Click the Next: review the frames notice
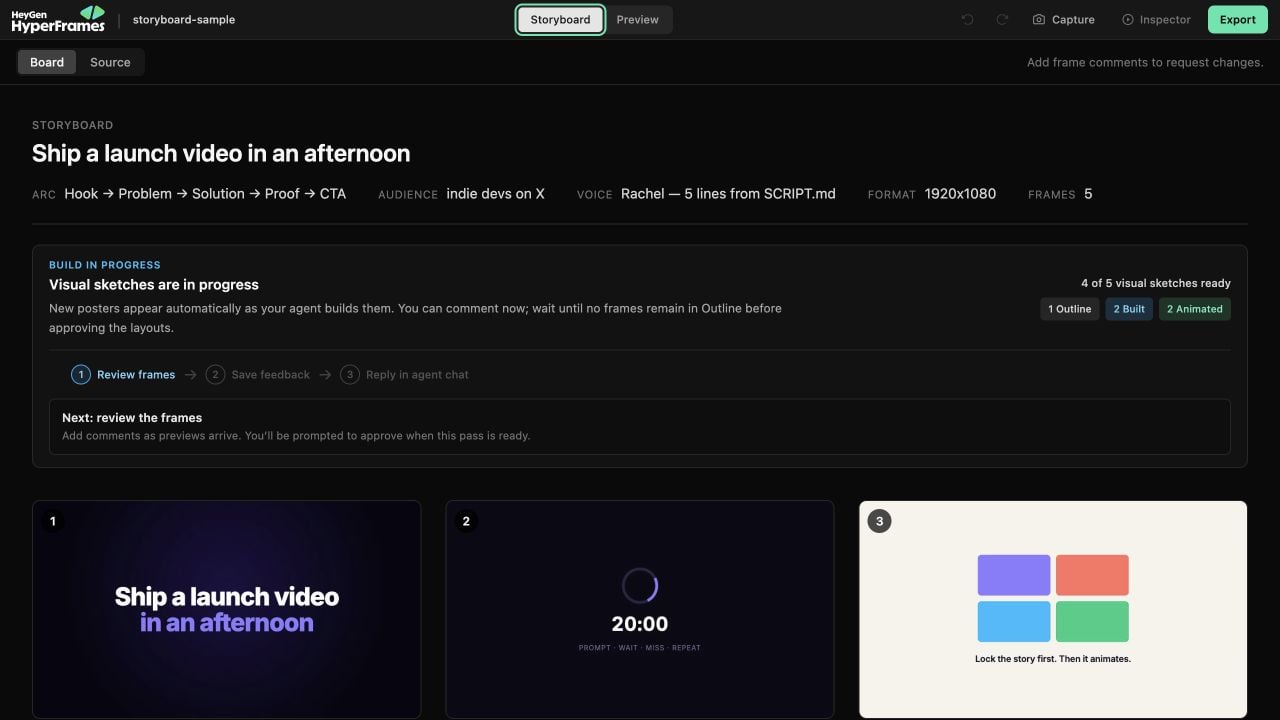This screenshot has height=720, width=1280. 640,427
